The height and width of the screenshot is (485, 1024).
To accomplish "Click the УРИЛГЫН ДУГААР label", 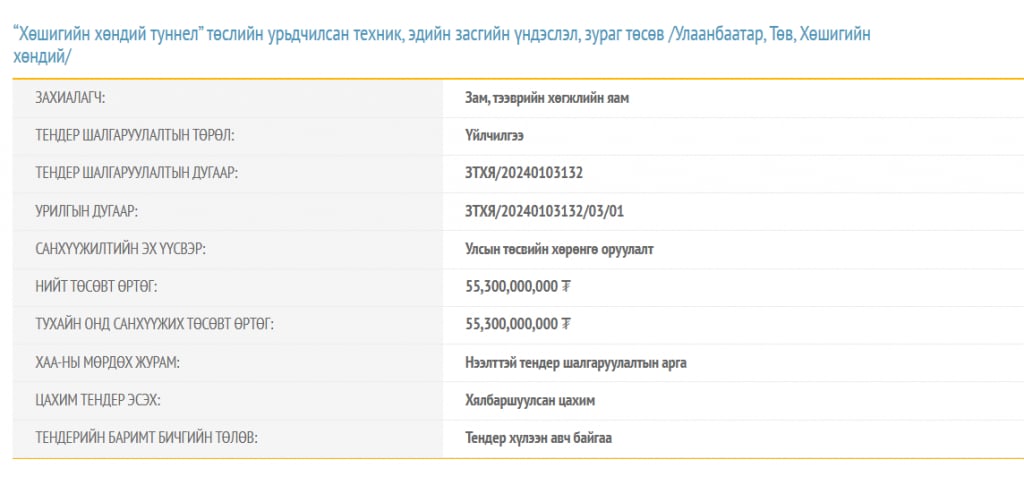I will pyautogui.click(x=86, y=211).
